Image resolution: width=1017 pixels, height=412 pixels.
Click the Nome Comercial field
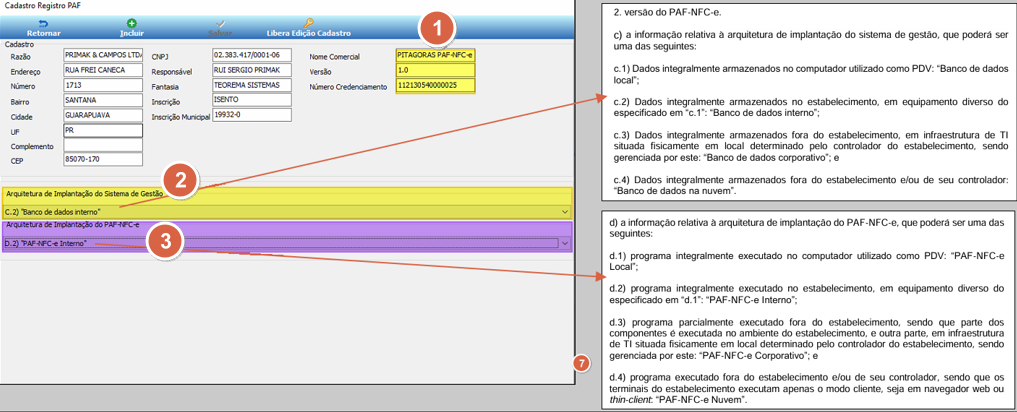pos(435,55)
